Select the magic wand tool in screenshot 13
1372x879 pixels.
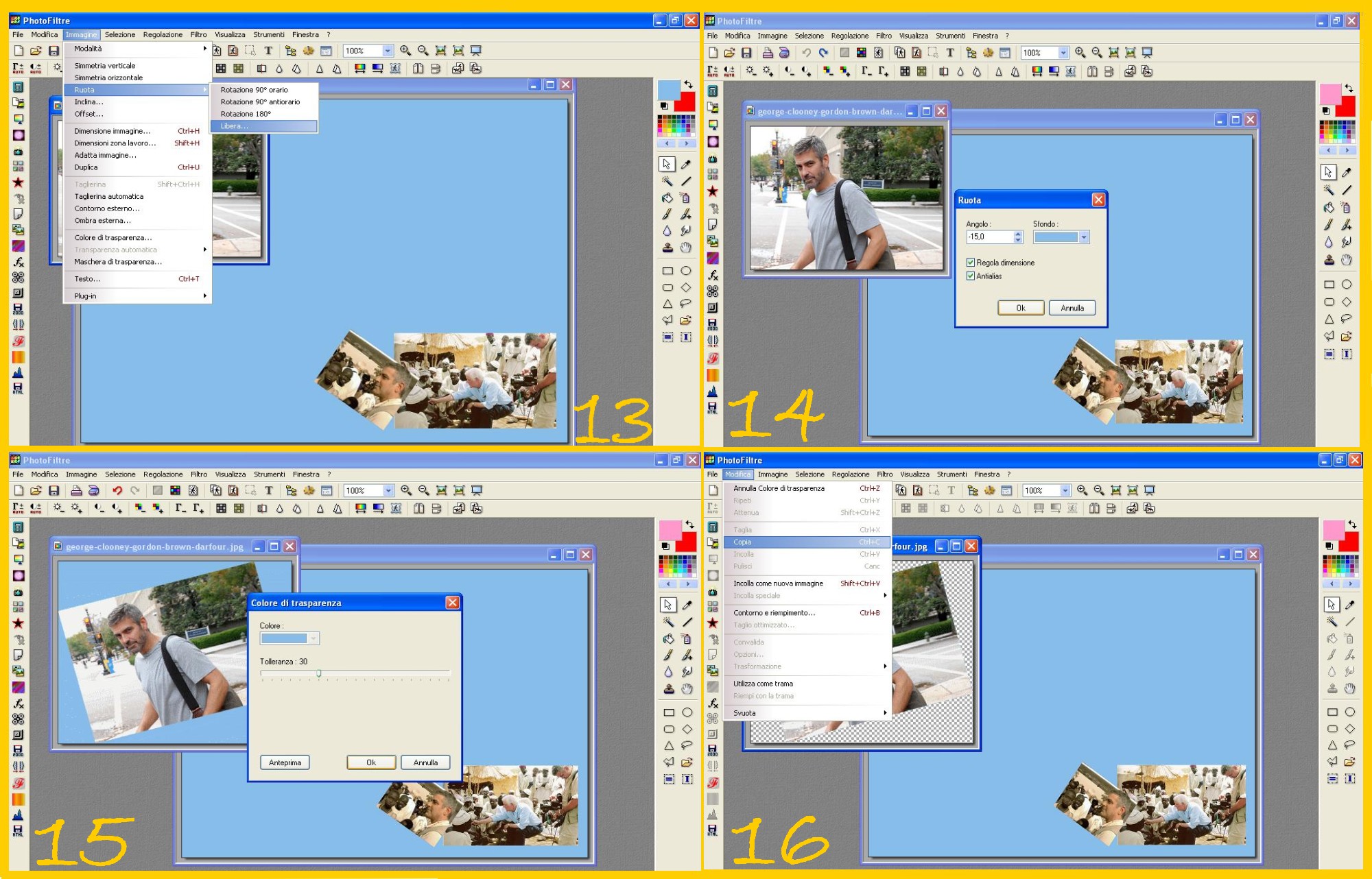(667, 181)
